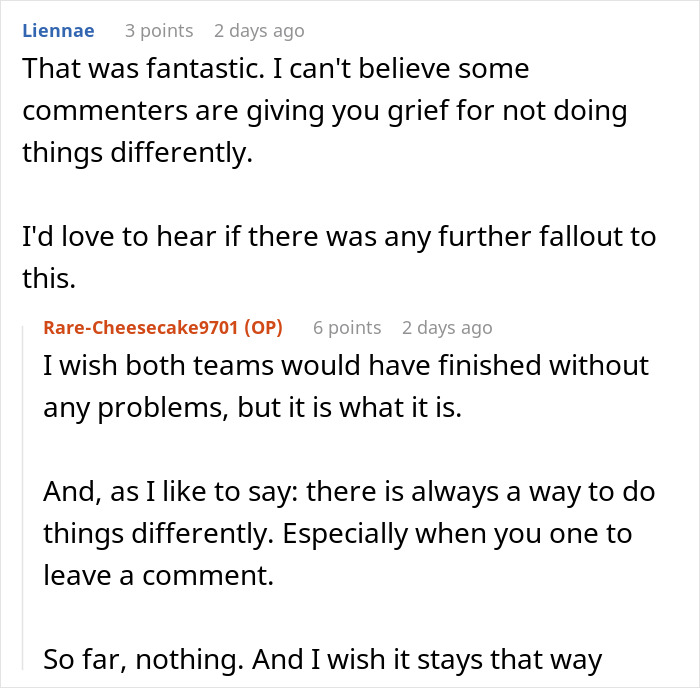Click the line "Especially when you one to"
This screenshot has height=688, width=700.
[x=337, y=533]
